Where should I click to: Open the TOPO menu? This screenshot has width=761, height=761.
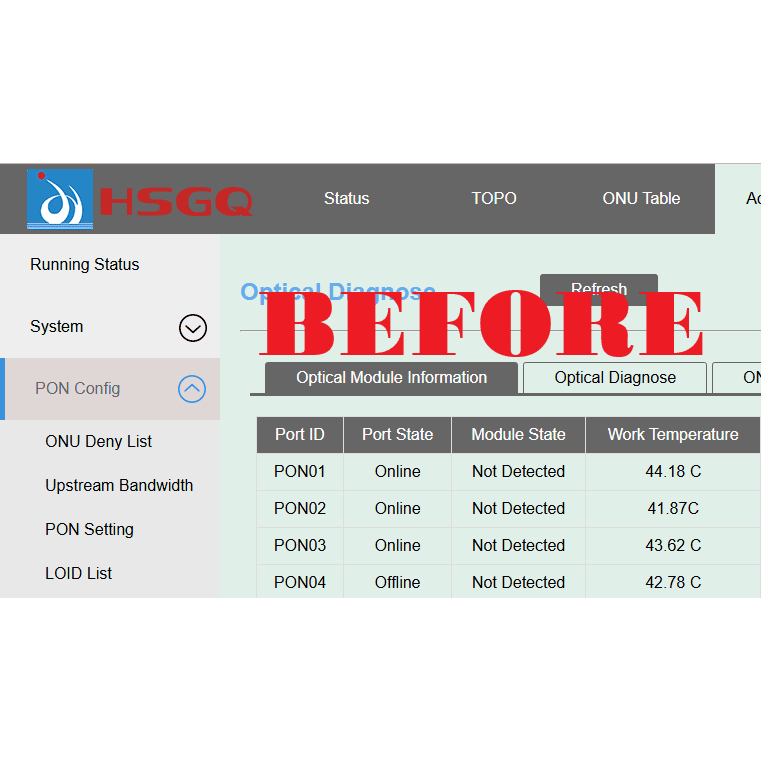coord(494,199)
